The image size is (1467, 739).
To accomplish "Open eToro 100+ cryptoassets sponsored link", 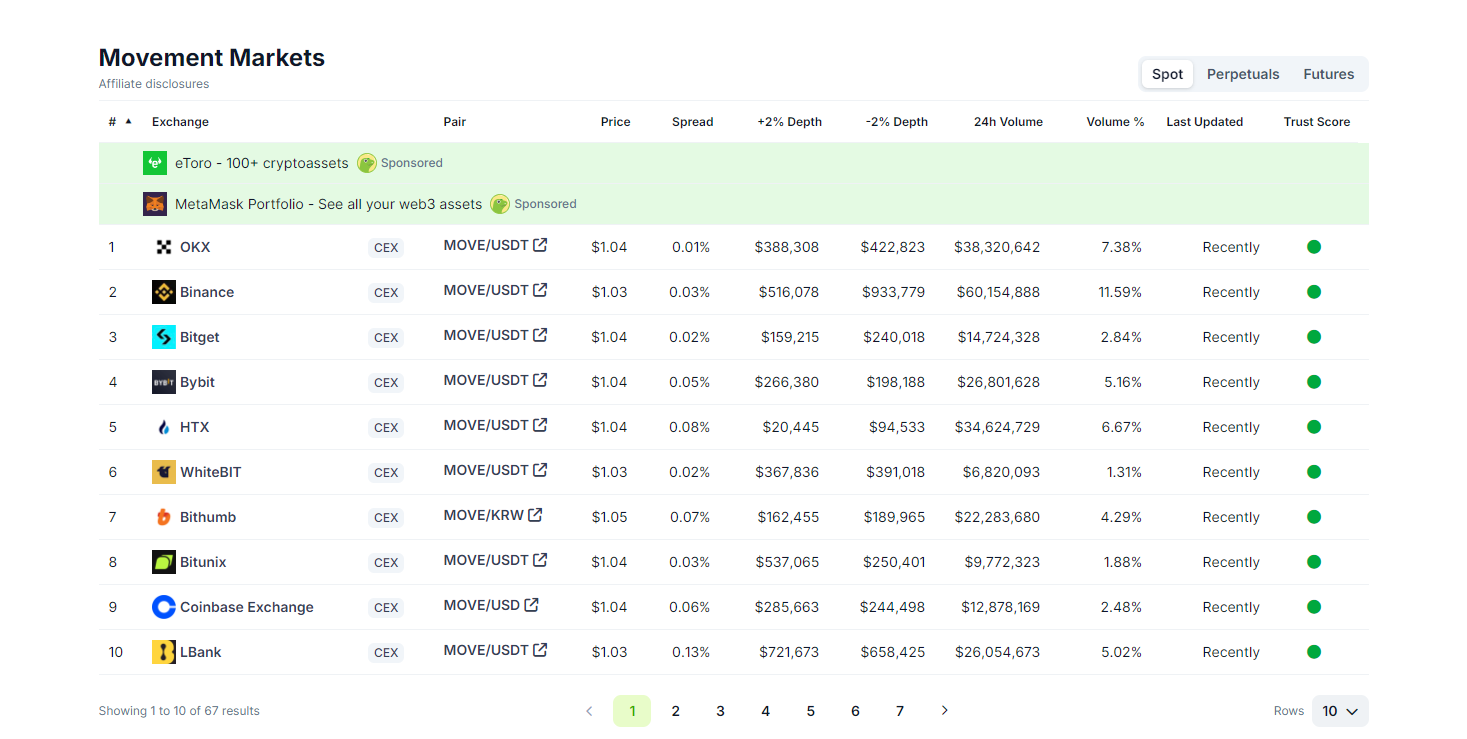I will (262, 163).
